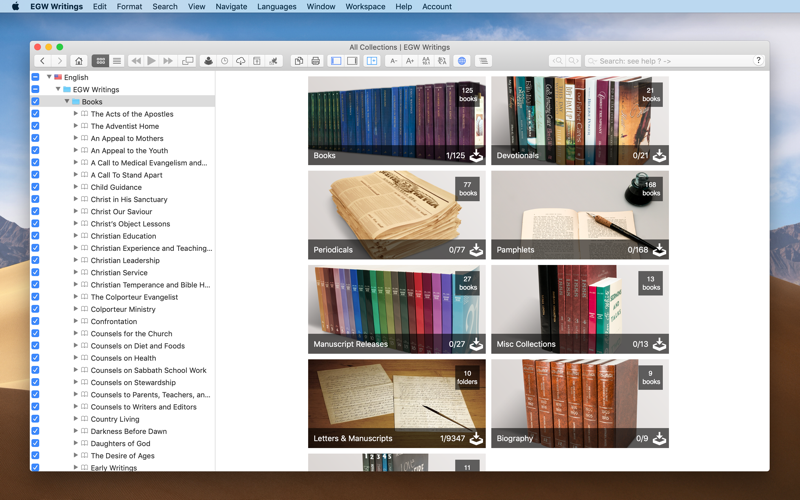Decrease font size with A- button
The width and height of the screenshot is (800, 500).
[393, 61]
